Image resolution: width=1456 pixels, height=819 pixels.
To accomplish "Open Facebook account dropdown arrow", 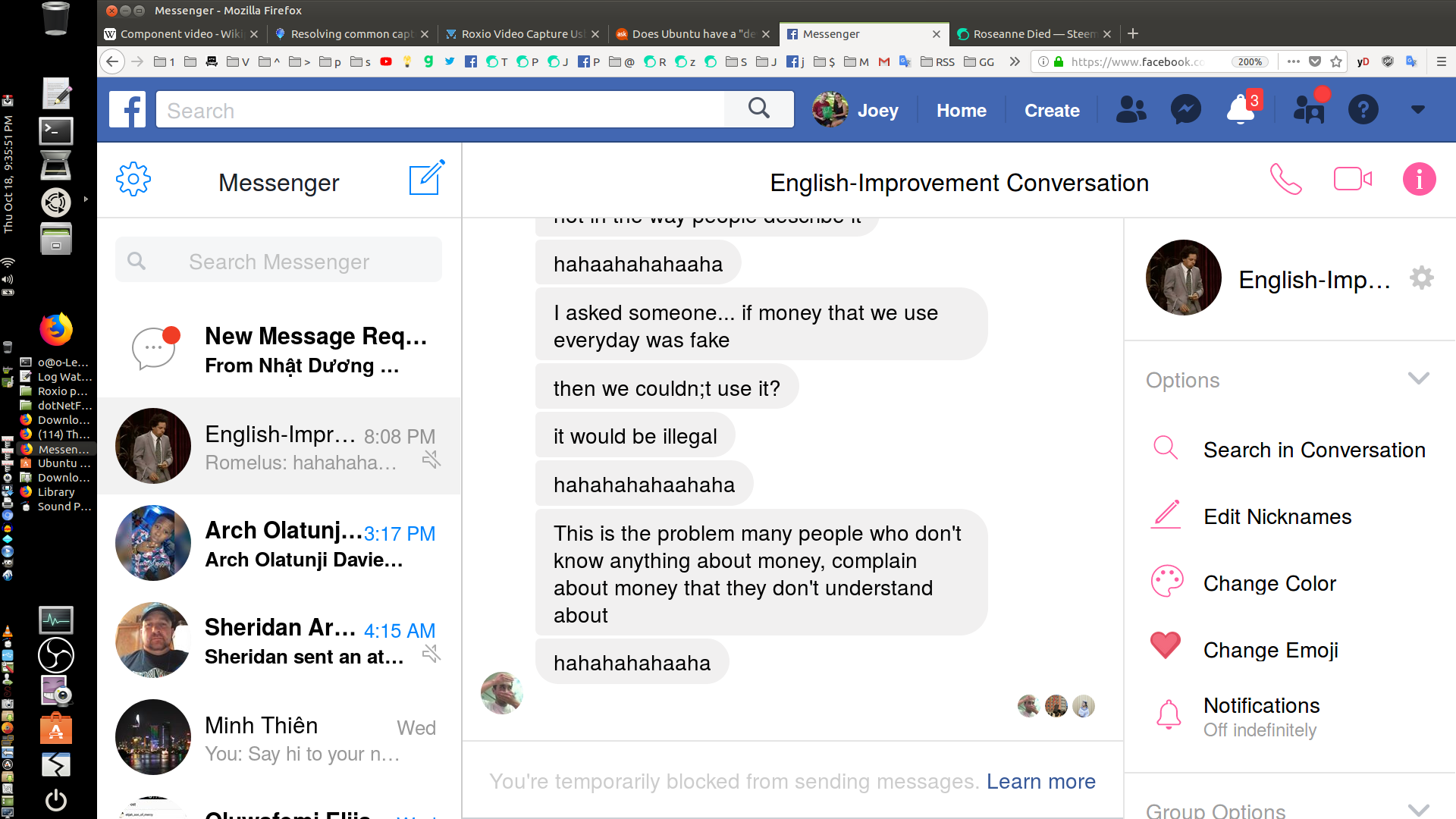I will tap(1418, 110).
